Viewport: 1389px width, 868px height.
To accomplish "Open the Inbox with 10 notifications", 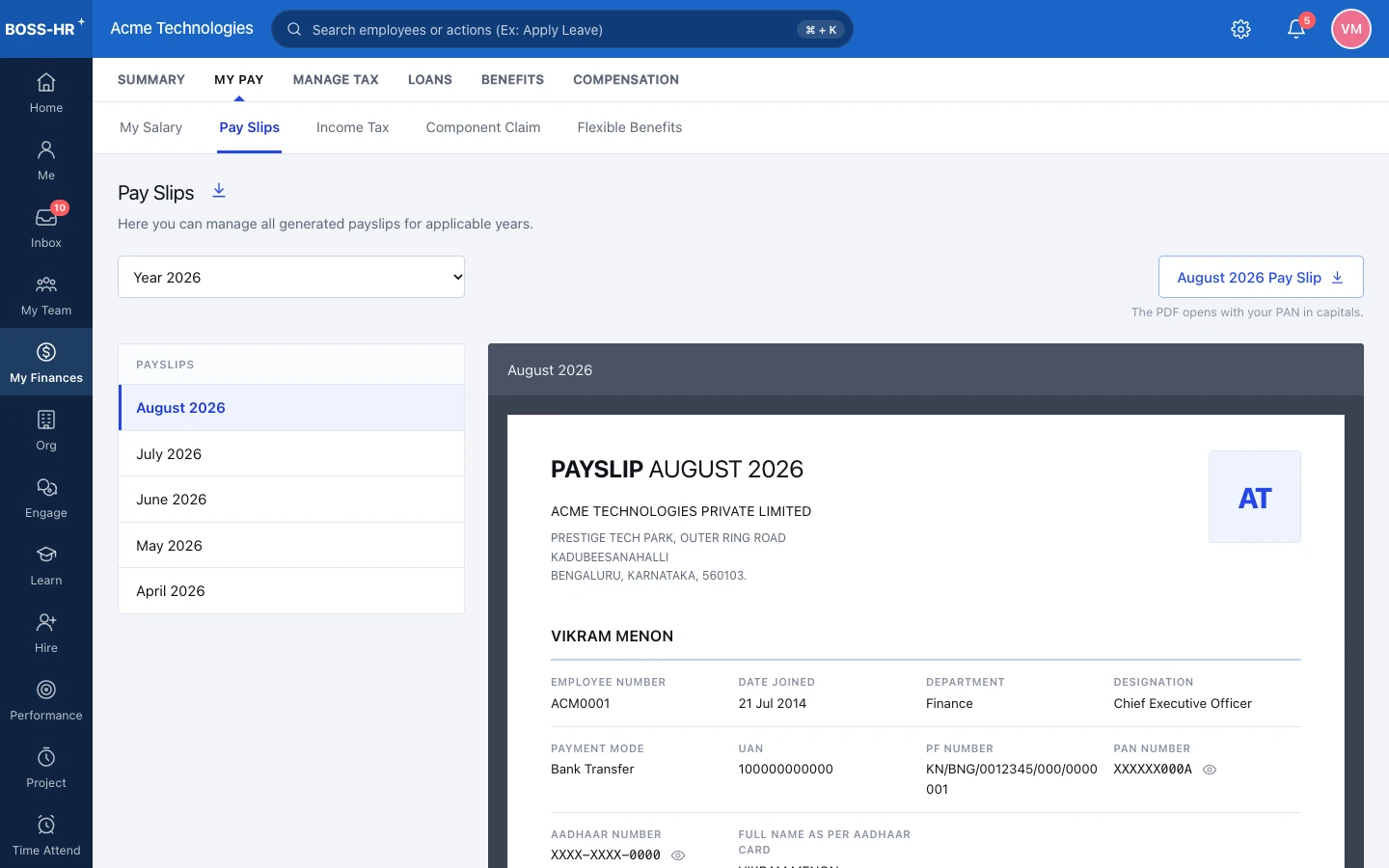I will 46,228.
